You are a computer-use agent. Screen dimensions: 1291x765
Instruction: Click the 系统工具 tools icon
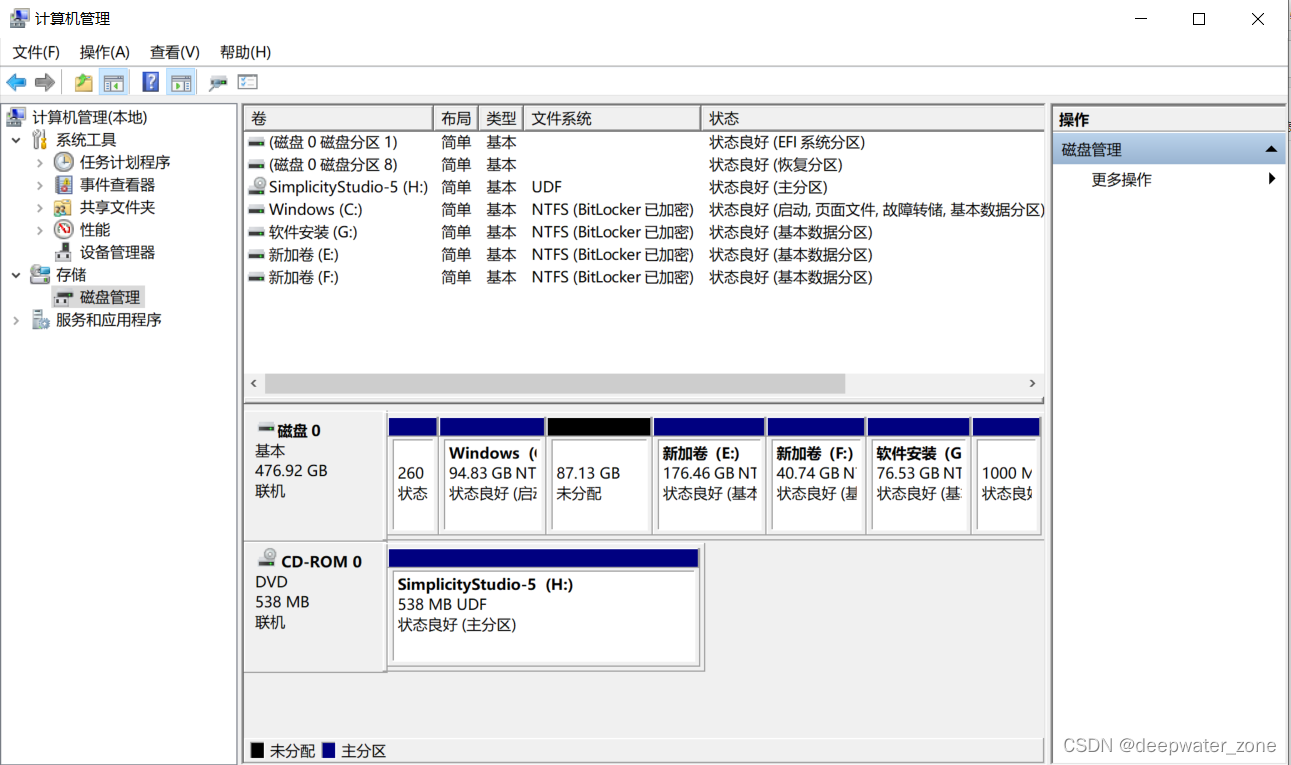[x=40, y=140]
